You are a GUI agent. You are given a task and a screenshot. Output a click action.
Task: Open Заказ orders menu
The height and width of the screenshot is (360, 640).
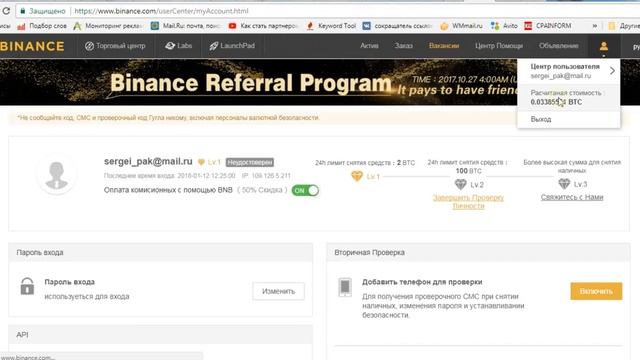click(403, 46)
